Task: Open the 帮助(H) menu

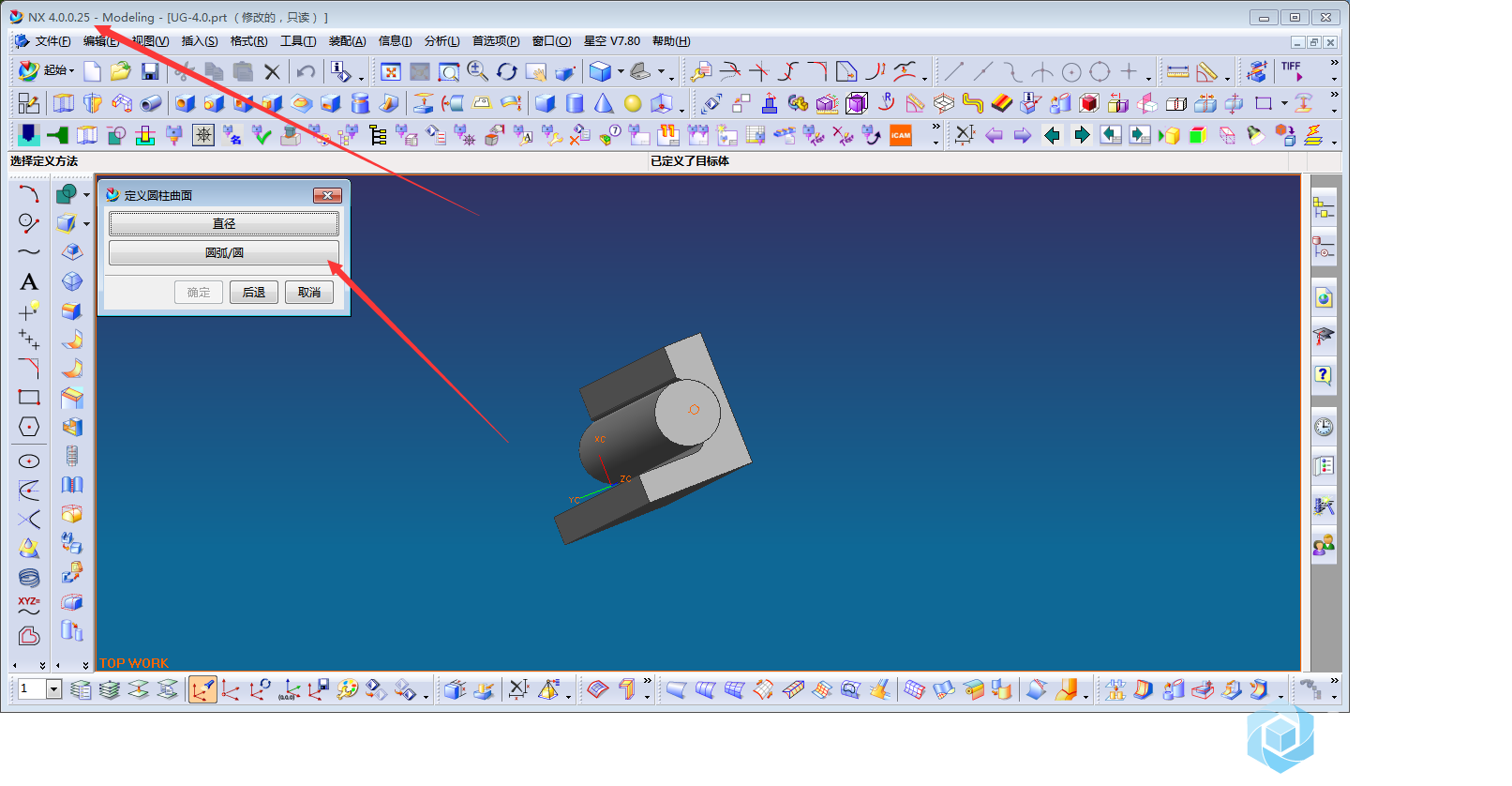Action: pyautogui.click(x=671, y=41)
